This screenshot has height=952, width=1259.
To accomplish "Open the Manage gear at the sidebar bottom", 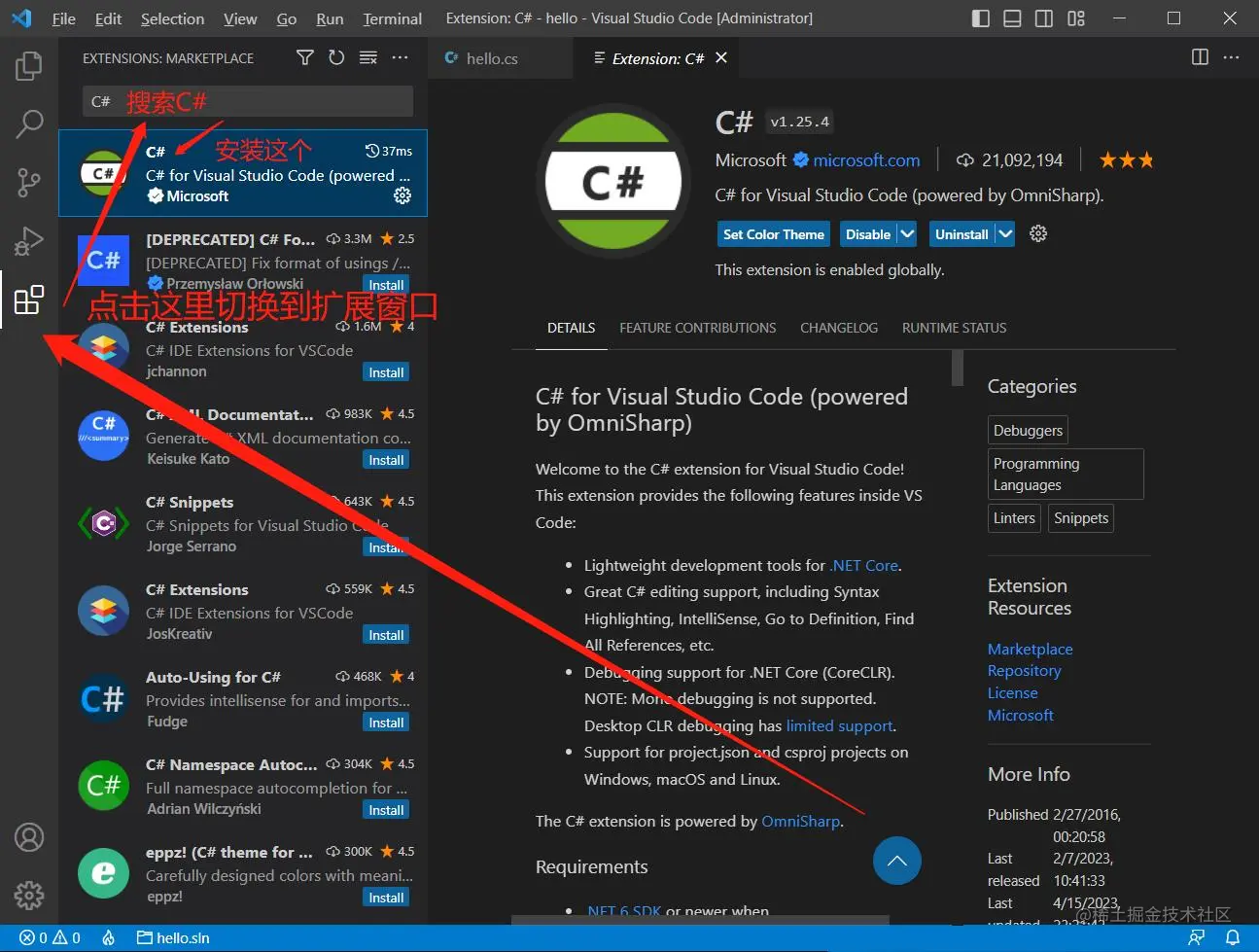I will click(28, 896).
